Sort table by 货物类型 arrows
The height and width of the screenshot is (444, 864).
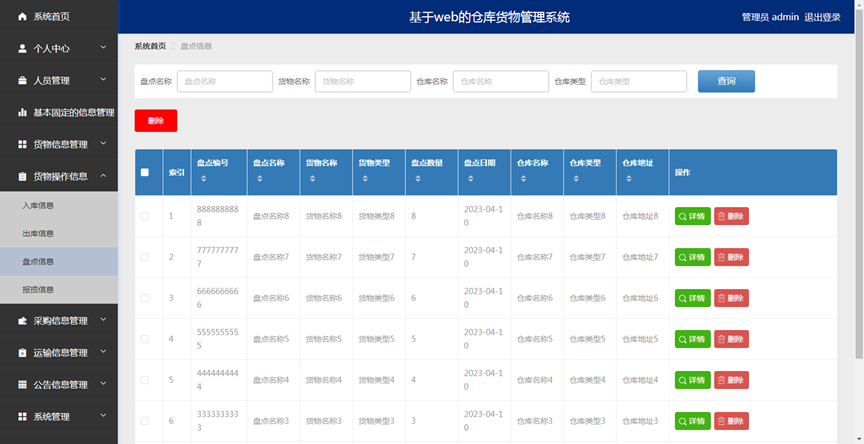coord(365,178)
